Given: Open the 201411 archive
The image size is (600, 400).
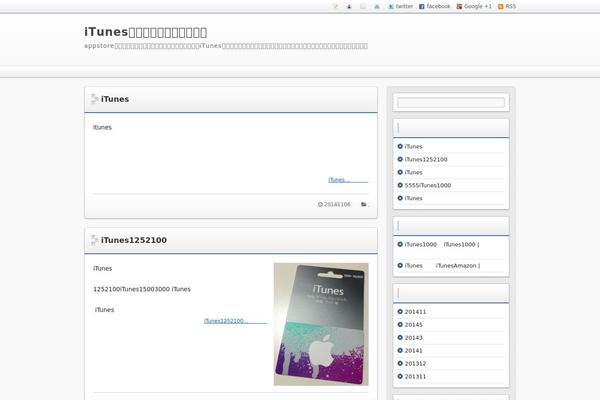Looking at the screenshot, I should pyautogui.click(x=415, y=312).
